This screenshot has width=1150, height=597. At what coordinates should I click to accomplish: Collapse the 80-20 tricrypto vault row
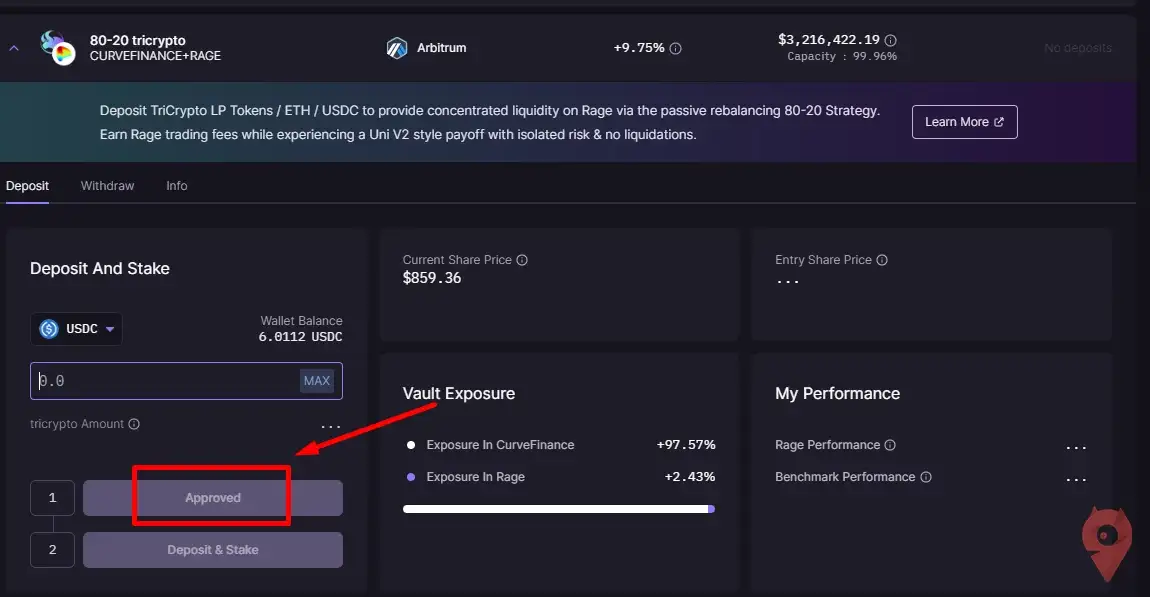coord(14,48)
